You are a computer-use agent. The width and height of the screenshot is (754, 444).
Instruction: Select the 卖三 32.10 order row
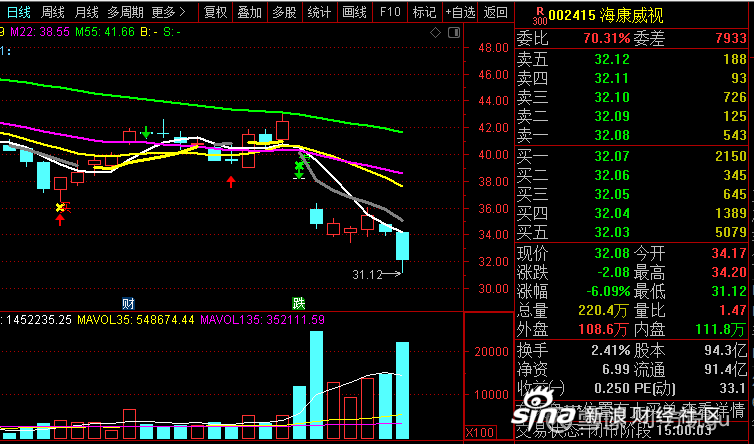pyautogui.click(x=631, y=97)
